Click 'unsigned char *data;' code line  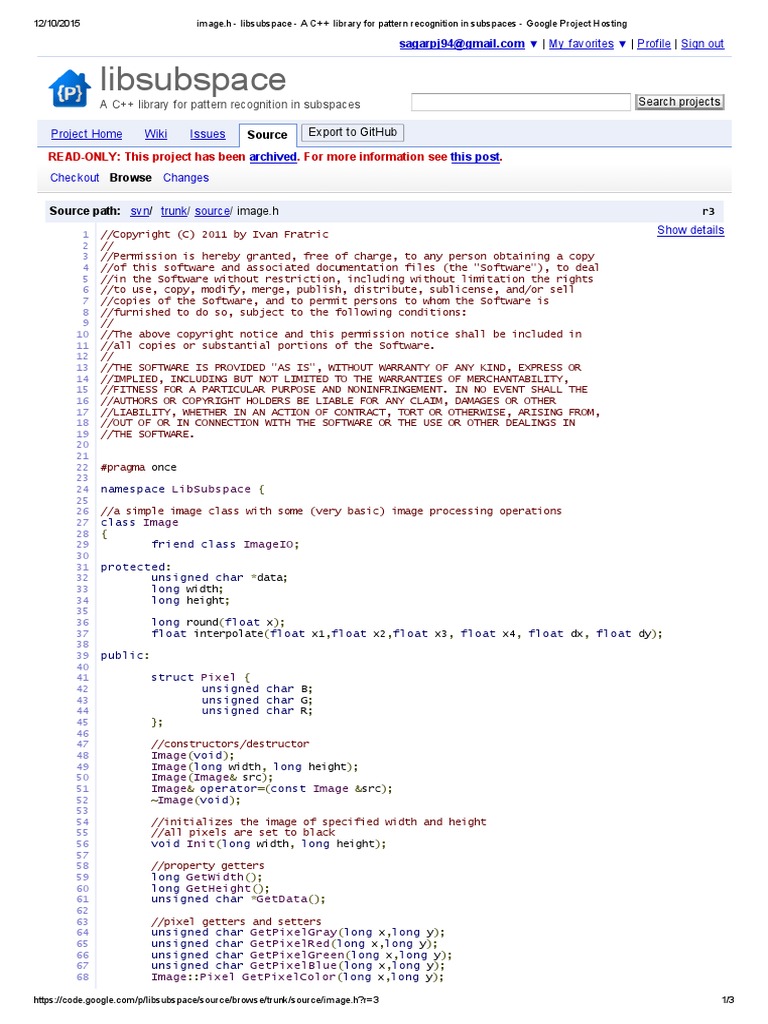pos(219,577)
